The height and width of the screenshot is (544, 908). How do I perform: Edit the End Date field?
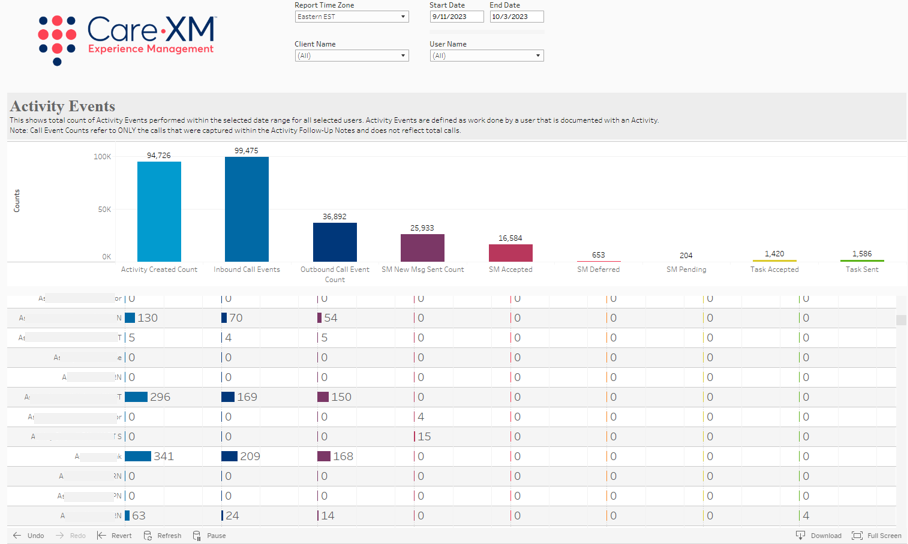(516, 17)
